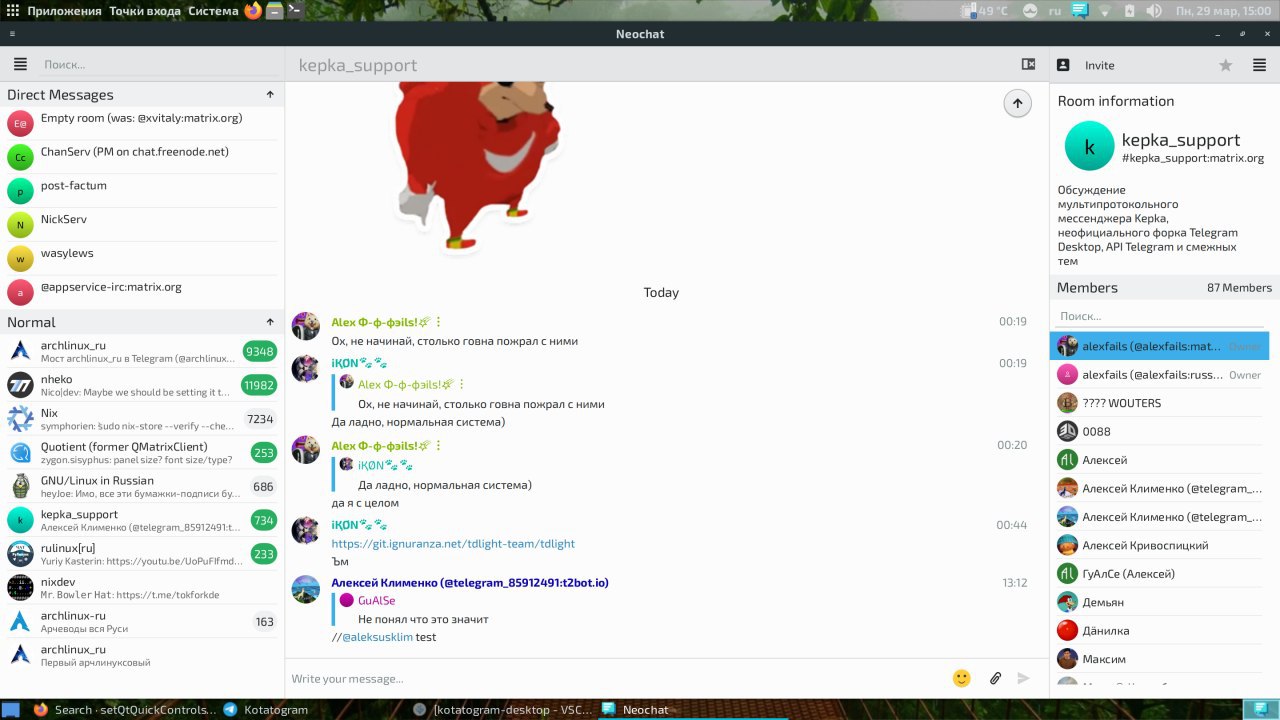This screenshot has width=1280, height=720.
Task: Open the room list search field
Action: 160,64
